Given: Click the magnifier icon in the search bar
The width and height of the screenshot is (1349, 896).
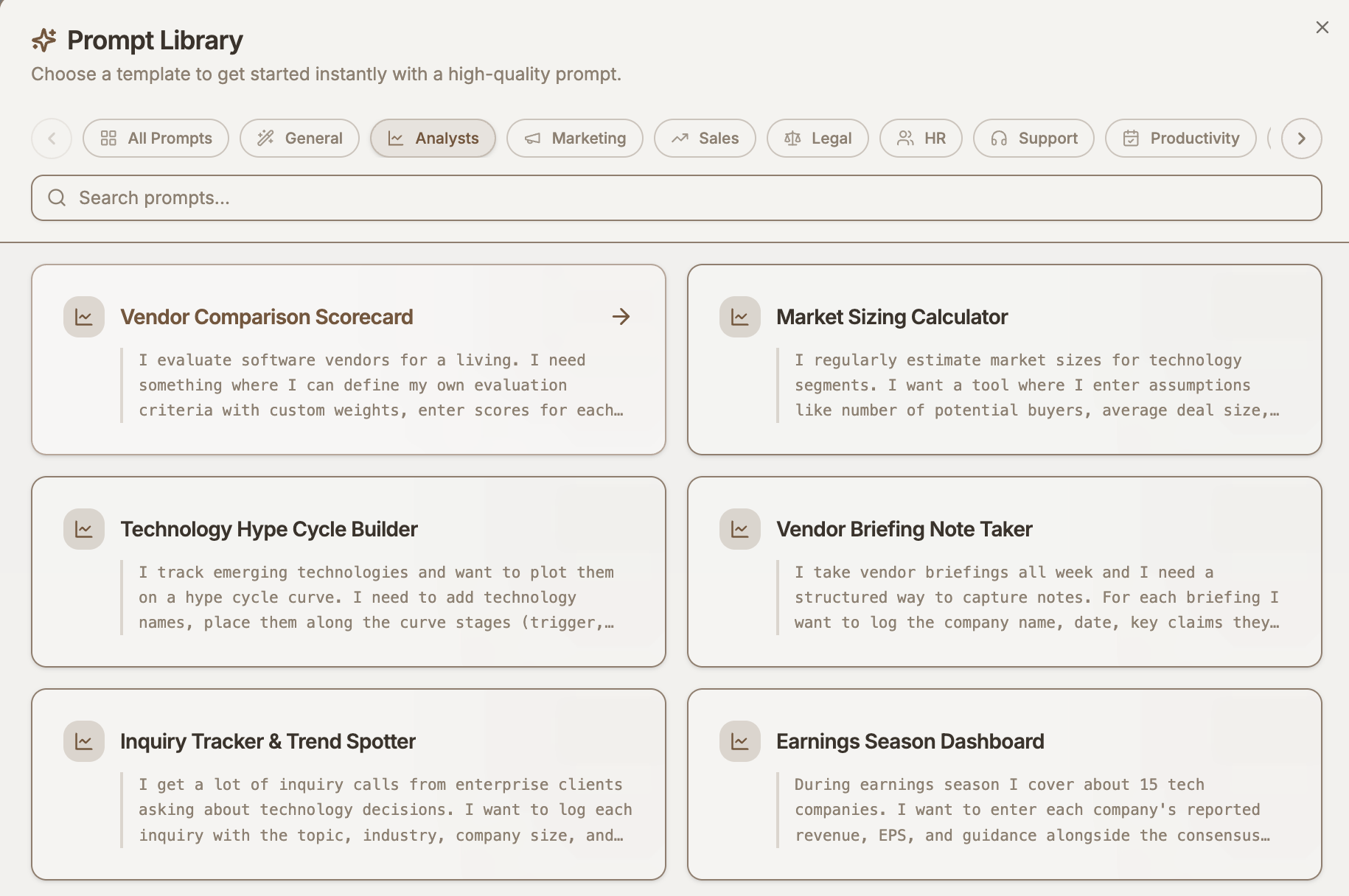Looking at the screenshot, I should (x=57, y=197).
